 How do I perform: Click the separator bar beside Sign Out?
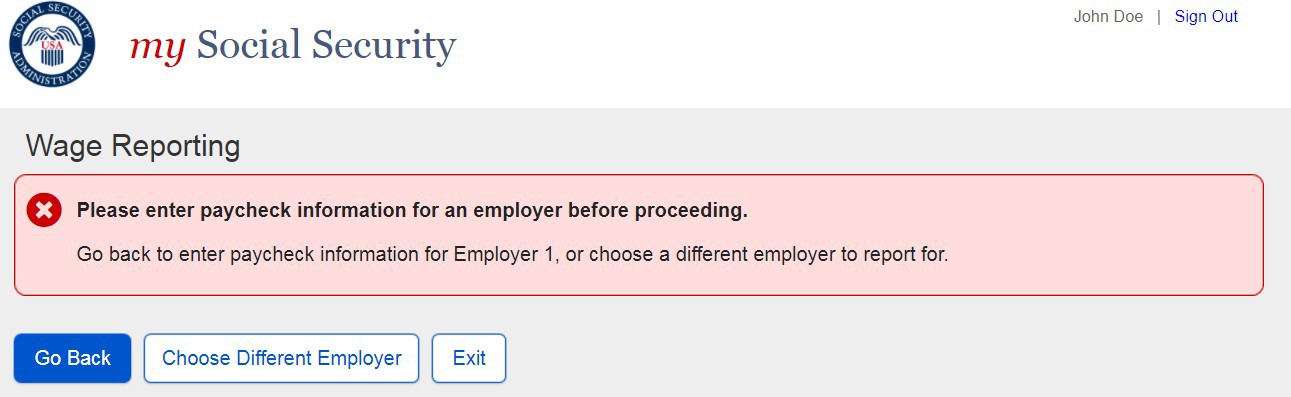(x=1159, y=17)
